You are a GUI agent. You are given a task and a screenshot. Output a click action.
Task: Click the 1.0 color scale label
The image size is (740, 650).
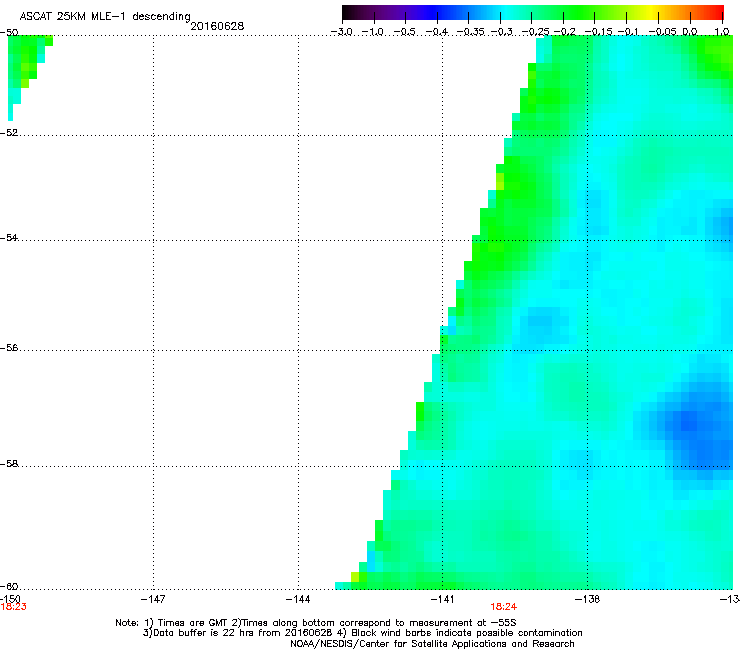722,32
